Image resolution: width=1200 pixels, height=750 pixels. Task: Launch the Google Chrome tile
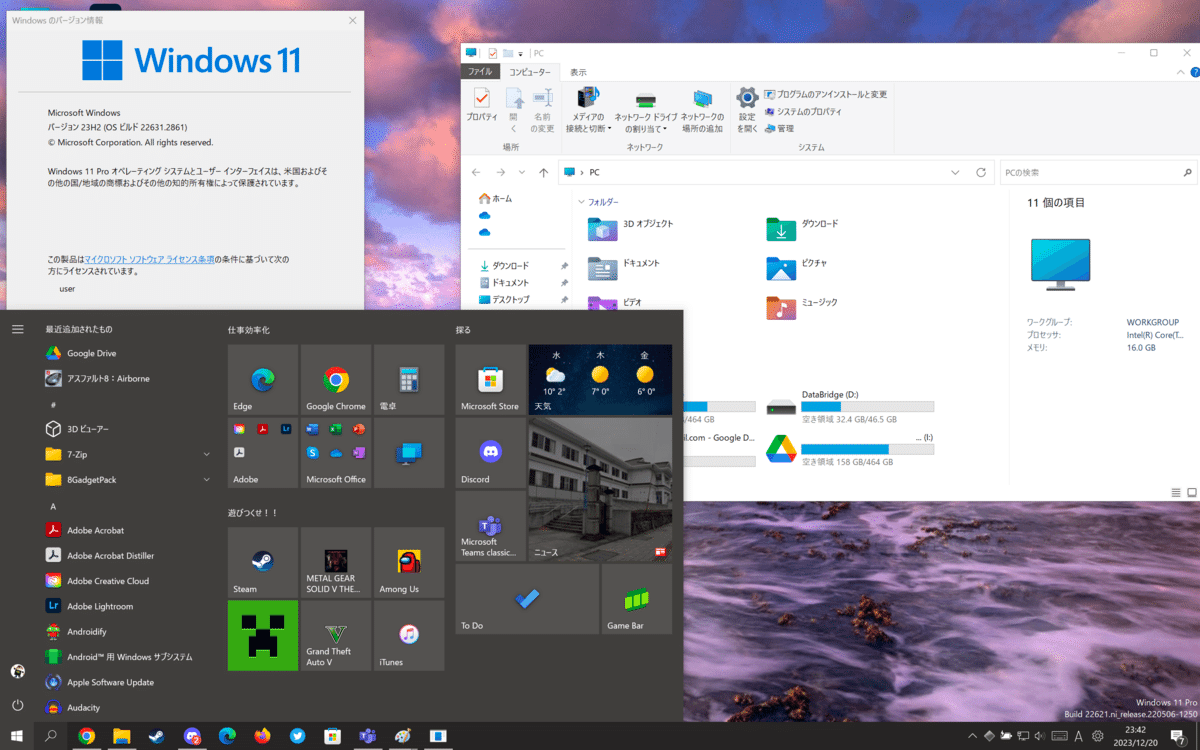(336, 380)
